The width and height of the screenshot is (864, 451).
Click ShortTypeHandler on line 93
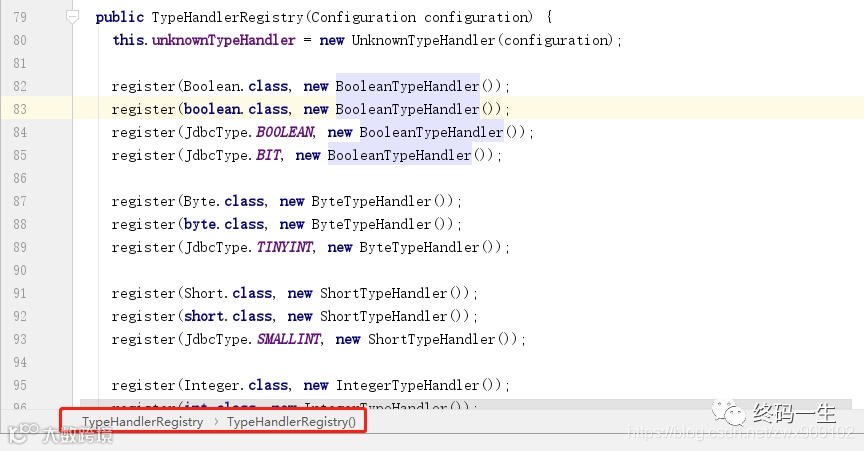[431, 340]
